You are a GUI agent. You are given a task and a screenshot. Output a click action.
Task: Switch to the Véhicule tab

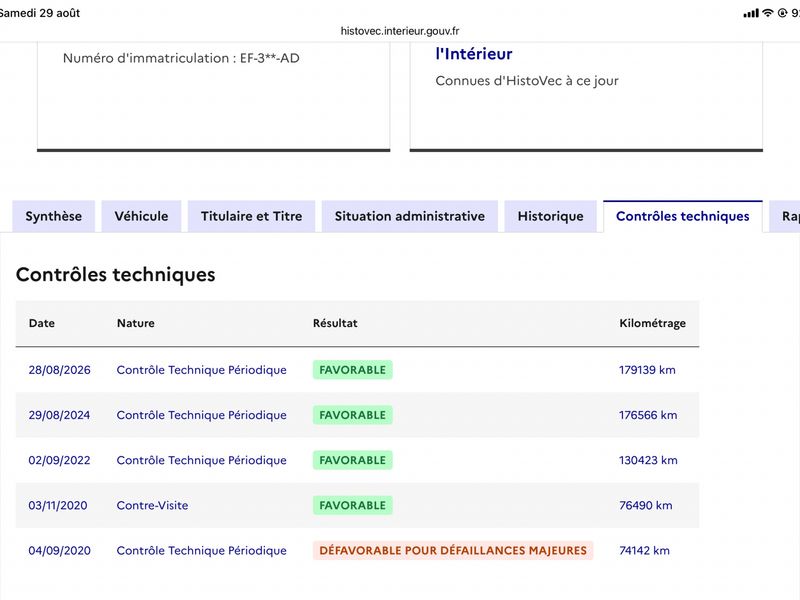click(x=141, y=216)
